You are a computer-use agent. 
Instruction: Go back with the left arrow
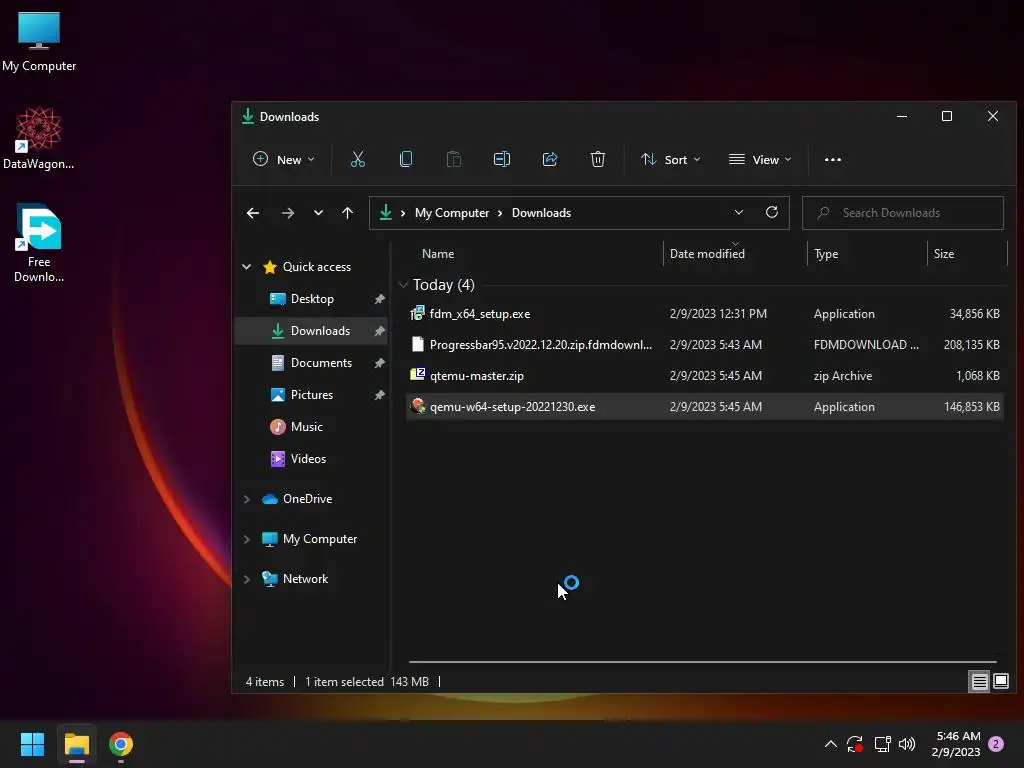pyautogui.click(x=253, y=213)
